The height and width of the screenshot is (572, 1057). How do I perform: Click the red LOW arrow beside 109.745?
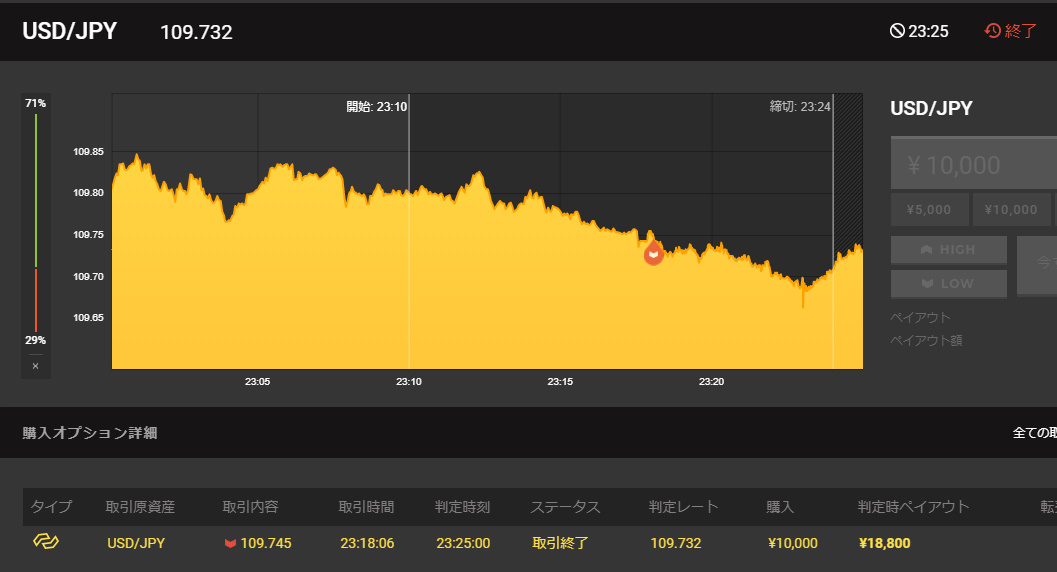point(230,543)
